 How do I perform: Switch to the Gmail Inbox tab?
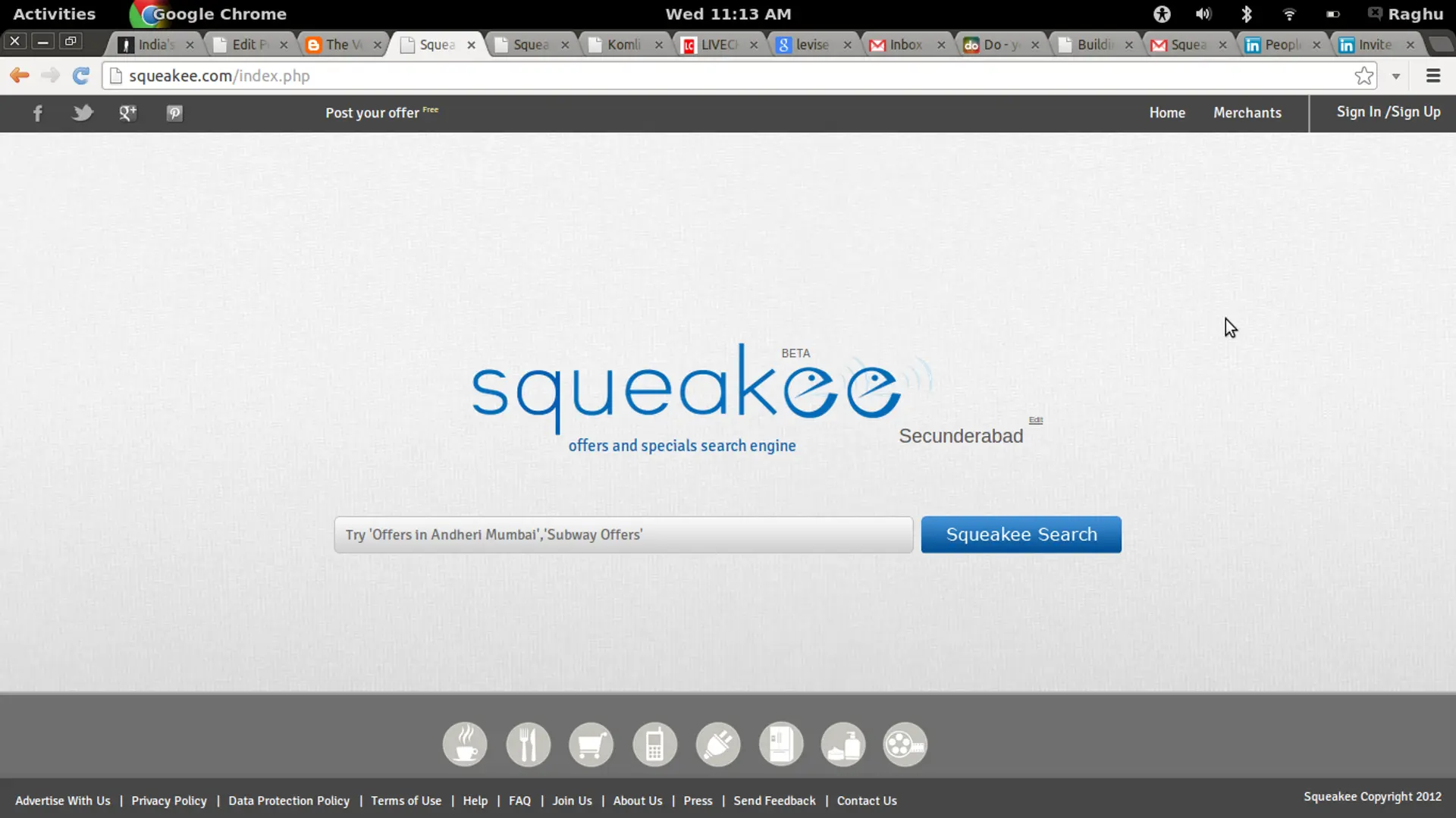click(906, 45)
